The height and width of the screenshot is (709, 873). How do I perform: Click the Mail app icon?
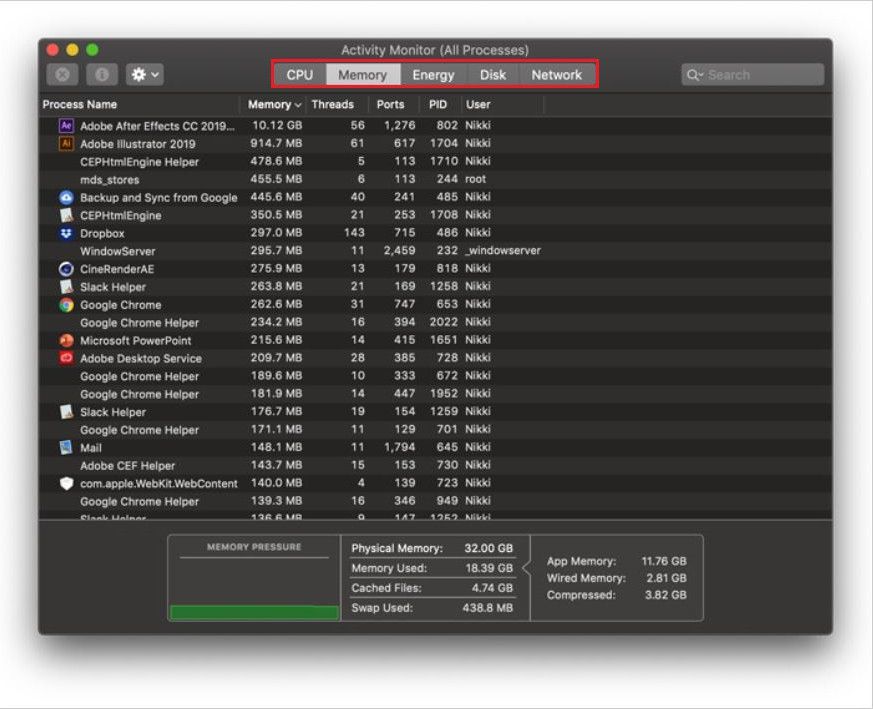point(66,447)
